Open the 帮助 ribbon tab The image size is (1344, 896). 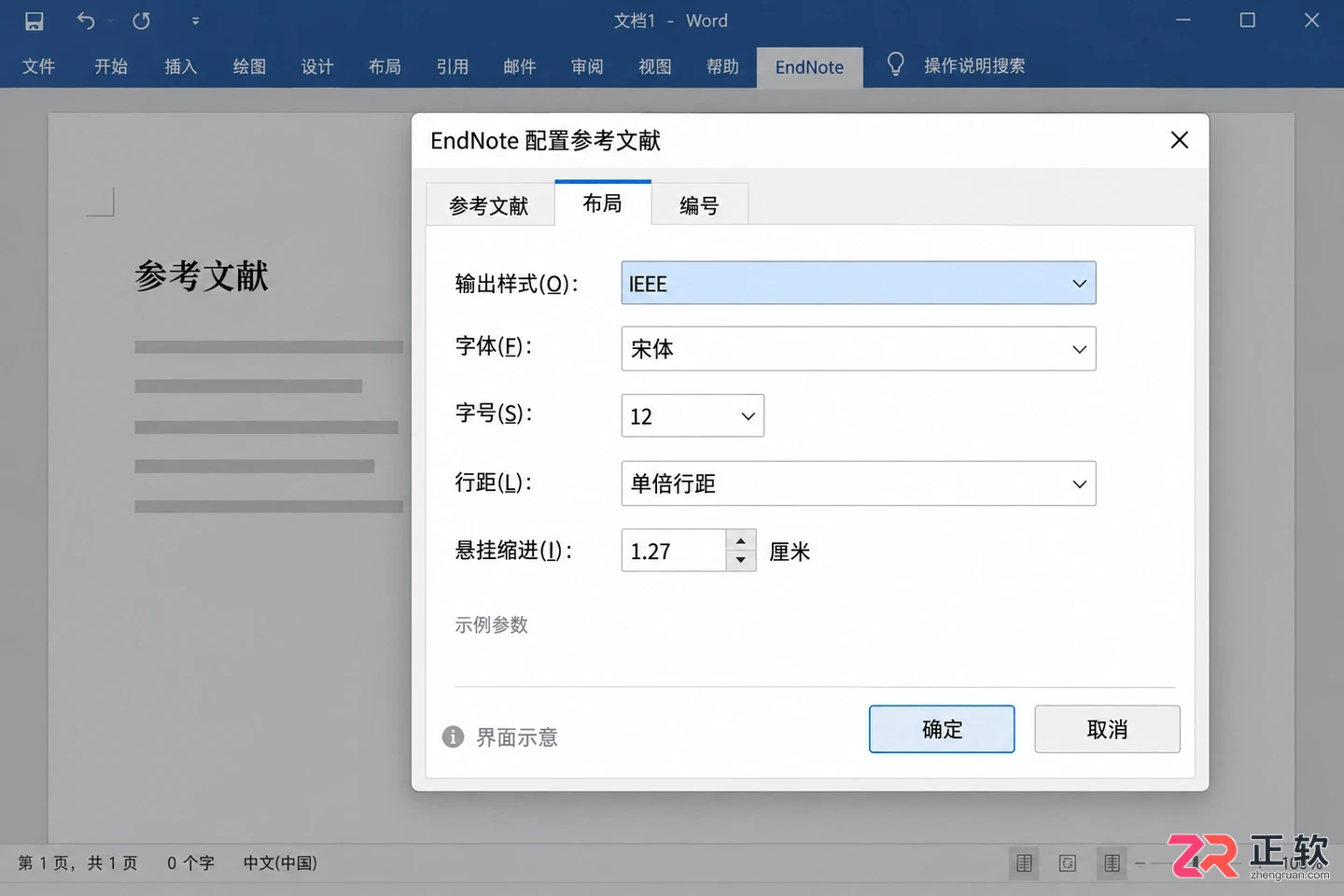[722, 66]
